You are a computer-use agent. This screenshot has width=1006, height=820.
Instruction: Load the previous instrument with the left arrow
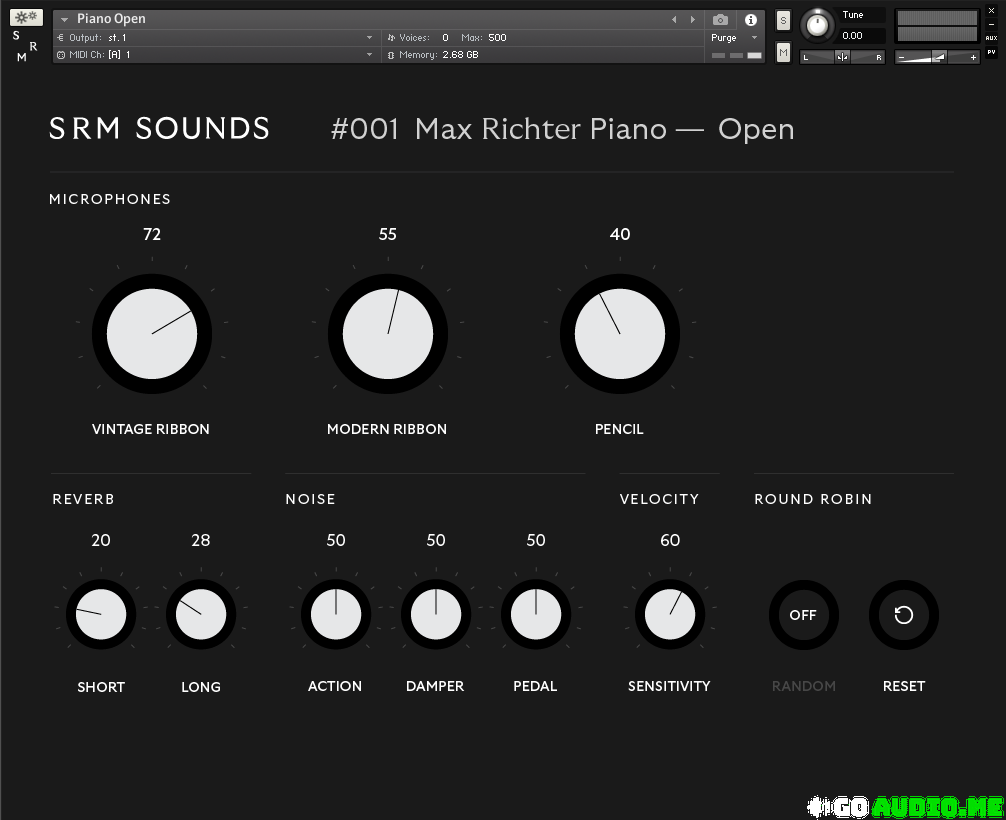(x=674, y=20)
